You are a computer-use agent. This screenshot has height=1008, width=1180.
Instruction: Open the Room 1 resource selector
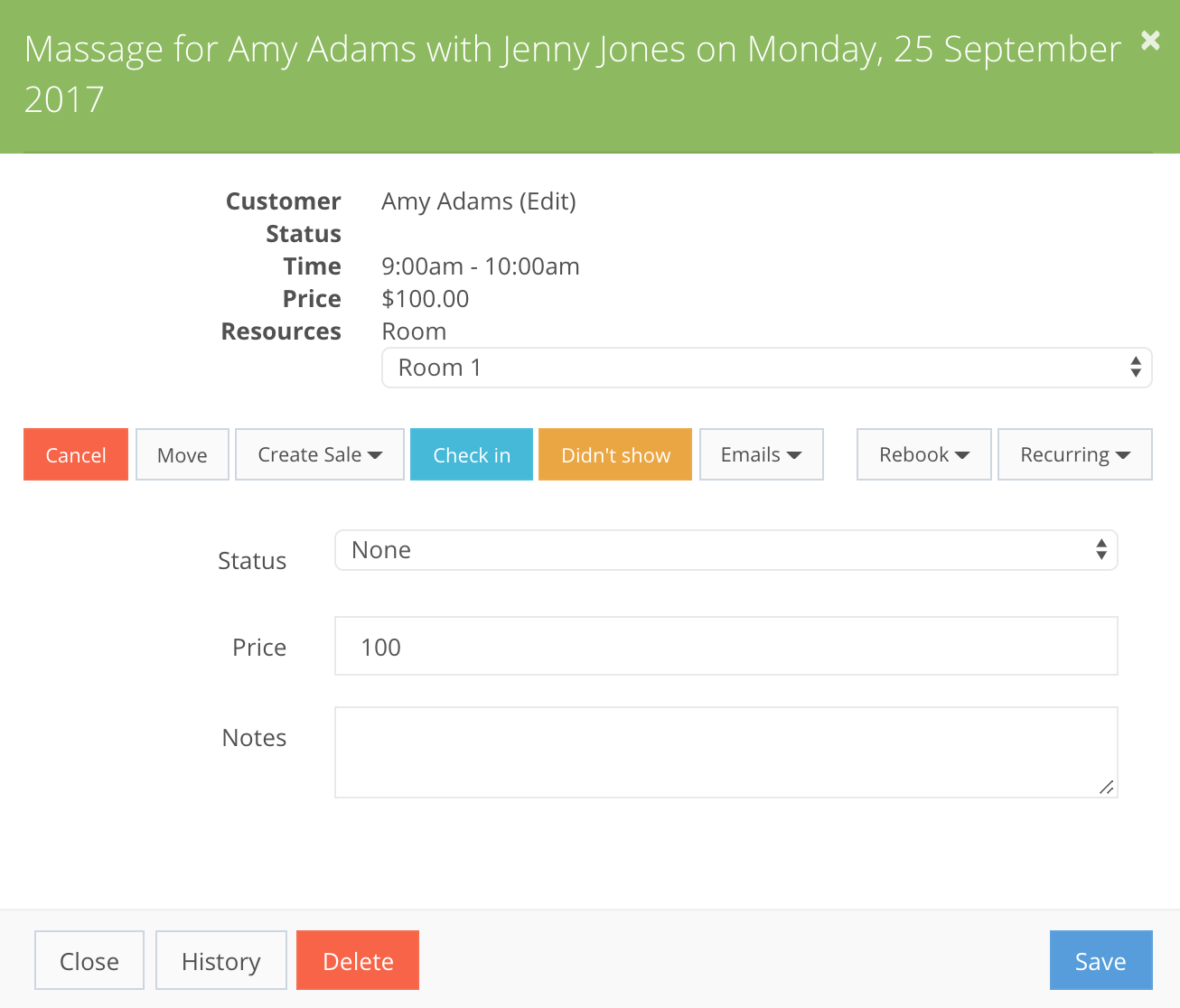tap(767, 368)
